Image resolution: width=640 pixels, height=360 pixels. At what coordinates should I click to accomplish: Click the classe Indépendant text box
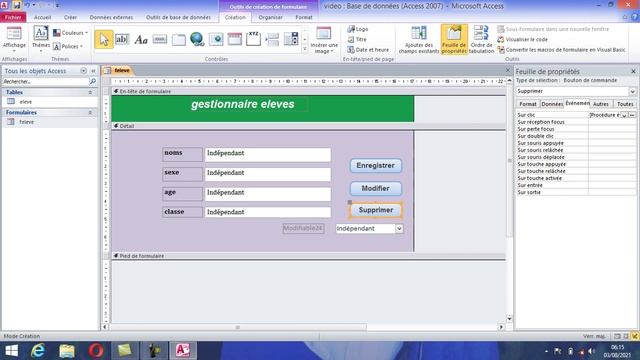[268, 212]
